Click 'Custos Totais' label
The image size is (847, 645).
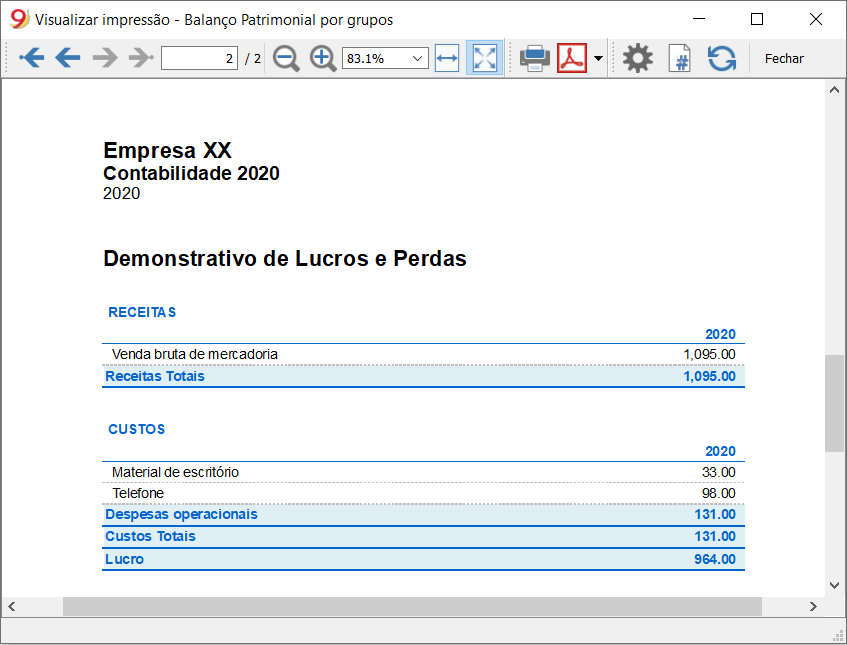pos(150,536)
